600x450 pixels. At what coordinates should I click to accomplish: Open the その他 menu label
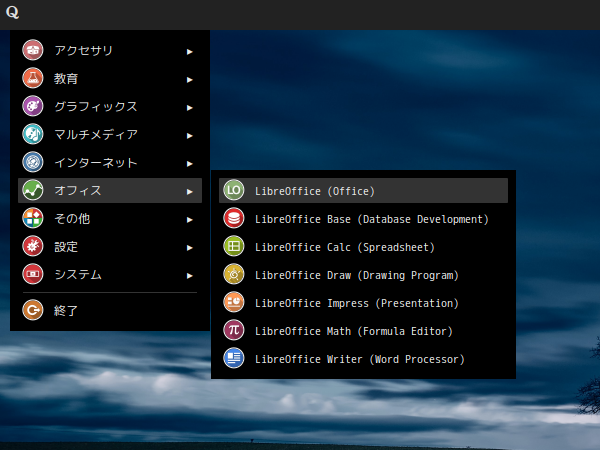(x=72, y=218)
